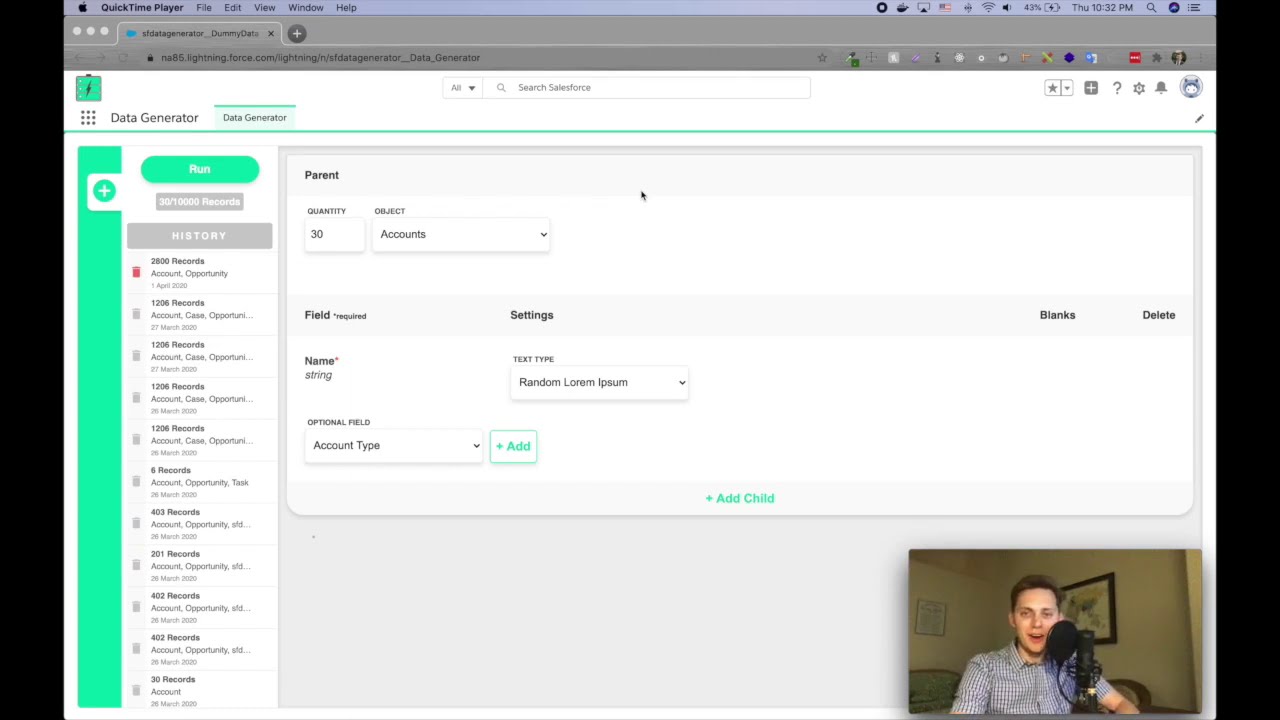
Task: Open the macOS Notification Center icon
Action: [x=1194, y=8]
